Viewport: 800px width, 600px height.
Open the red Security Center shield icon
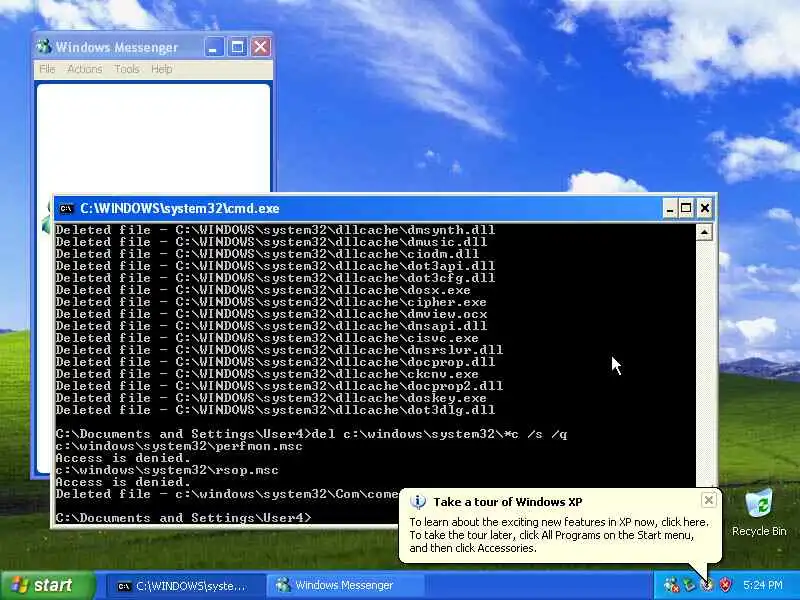pos(725,585)
